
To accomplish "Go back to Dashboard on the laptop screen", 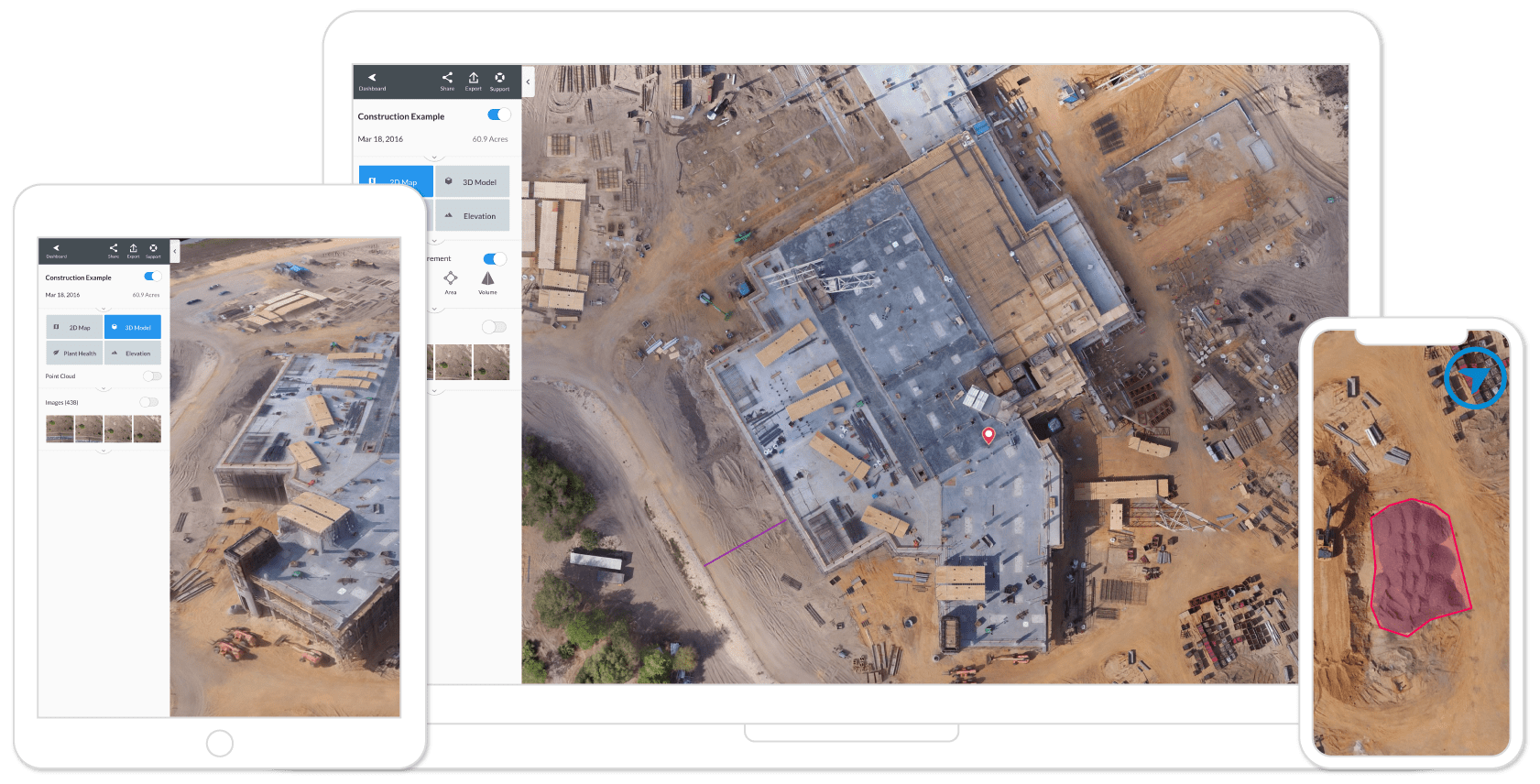I will 372,82.
